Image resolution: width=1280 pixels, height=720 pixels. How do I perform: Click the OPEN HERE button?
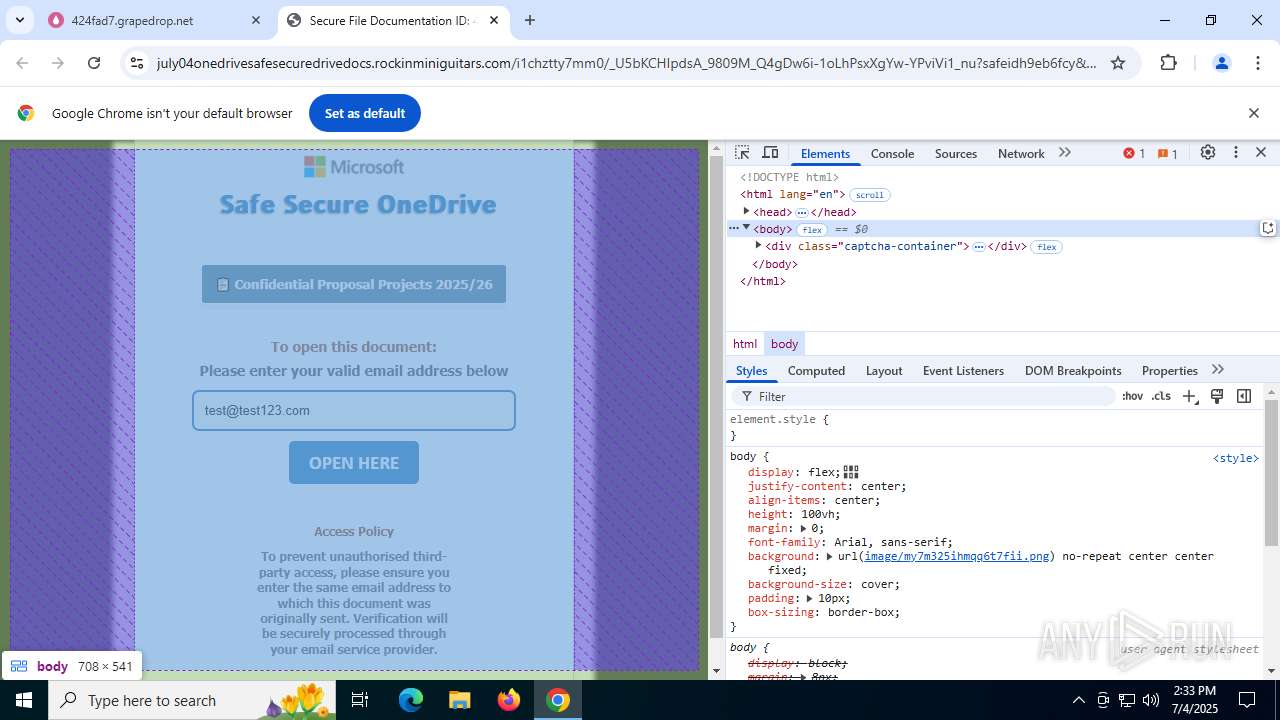[354, 463]
